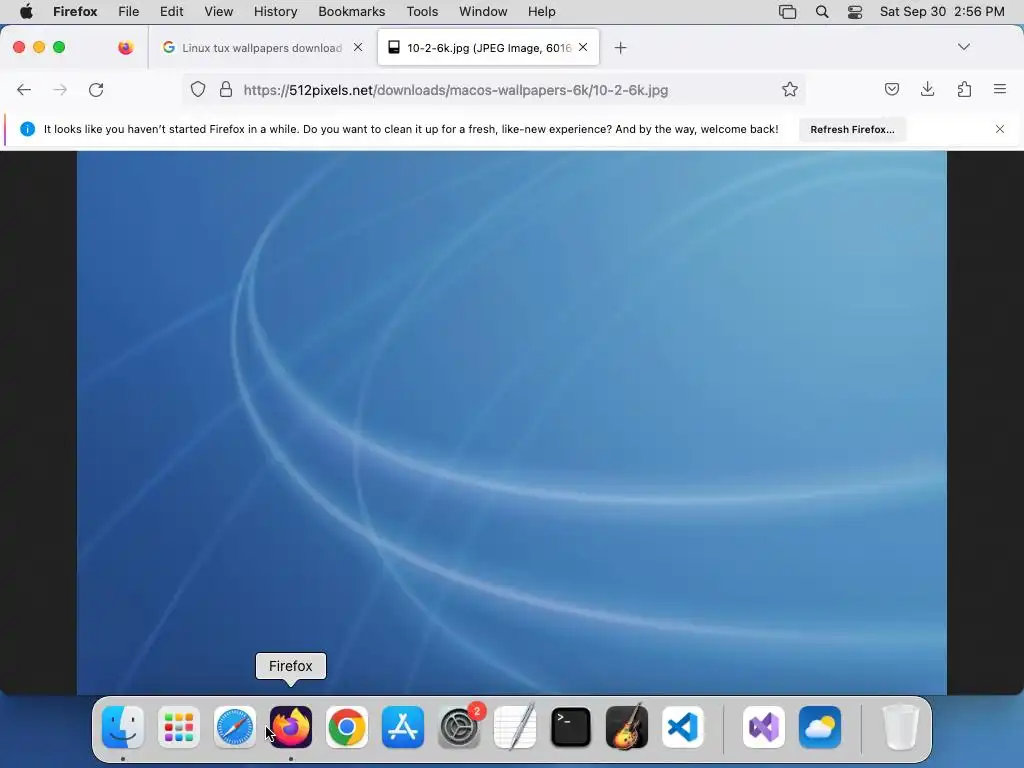This screenshot has width=1024, height=768.
Task: Open System Settings from the Dock
Action: click(459, 727)
